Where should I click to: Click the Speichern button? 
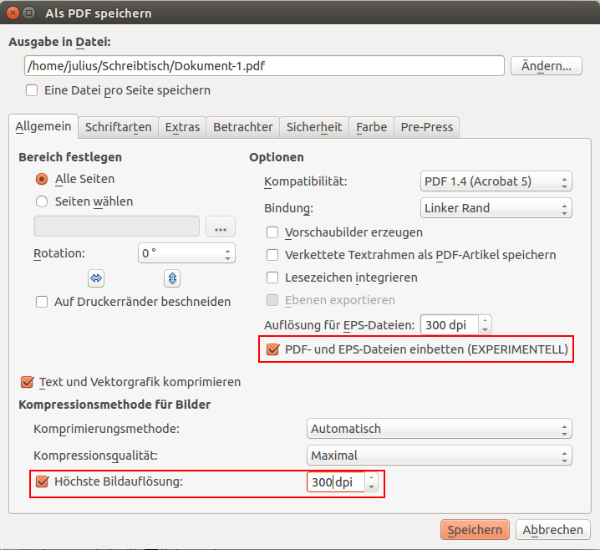475,530
